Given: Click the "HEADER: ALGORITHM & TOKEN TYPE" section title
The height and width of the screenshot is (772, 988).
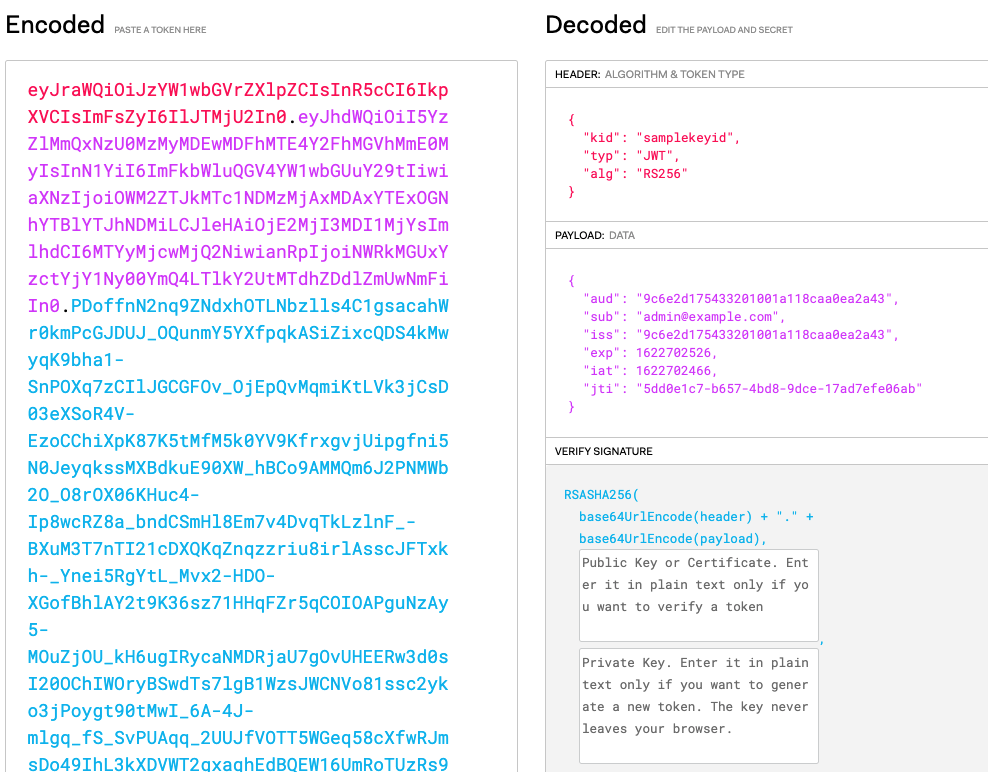Looking at the screenshot, I should 650,74.
